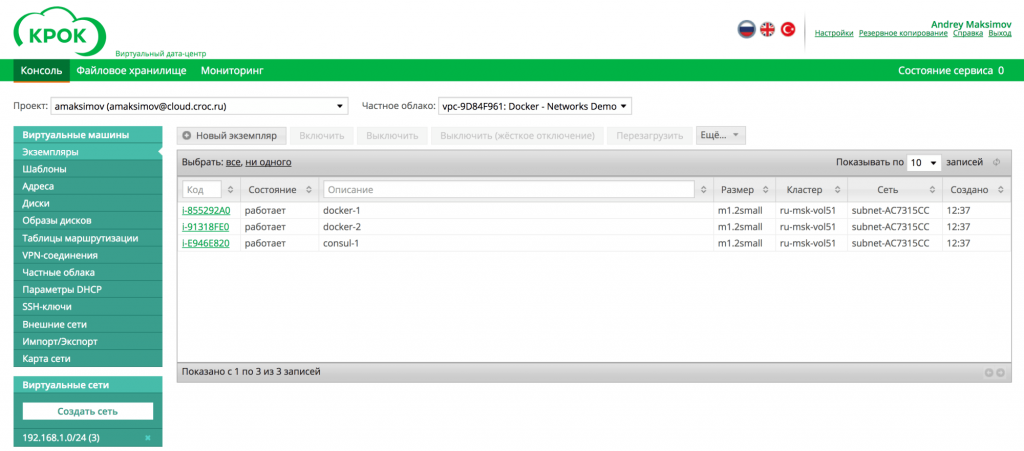Sort table by Создано column arrows
Viewport: 1024px width, 451px height.
coord(999,190)
